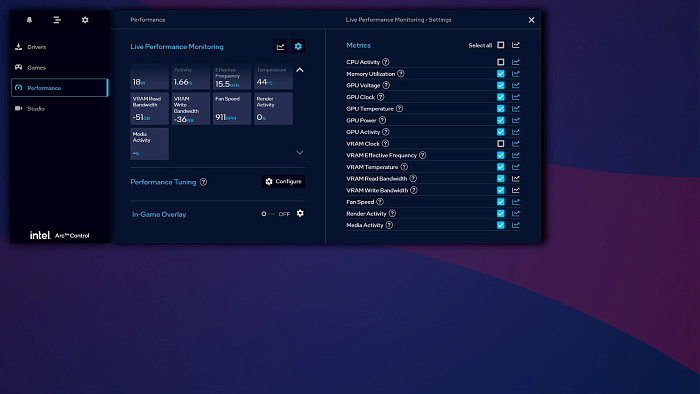Open the list menu icon in sidebar

(x=57, y=20)
